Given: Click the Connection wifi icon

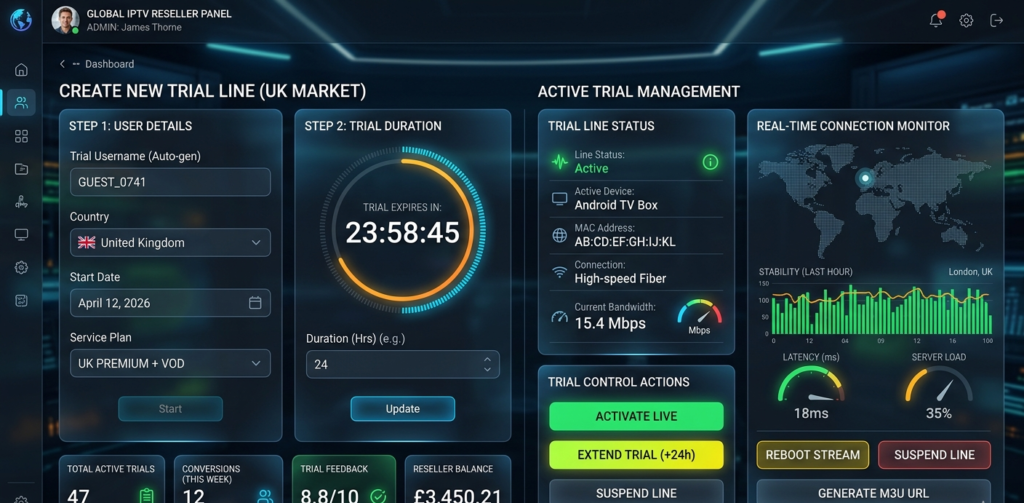Looking at the screenshot, I should click(560, 272).
